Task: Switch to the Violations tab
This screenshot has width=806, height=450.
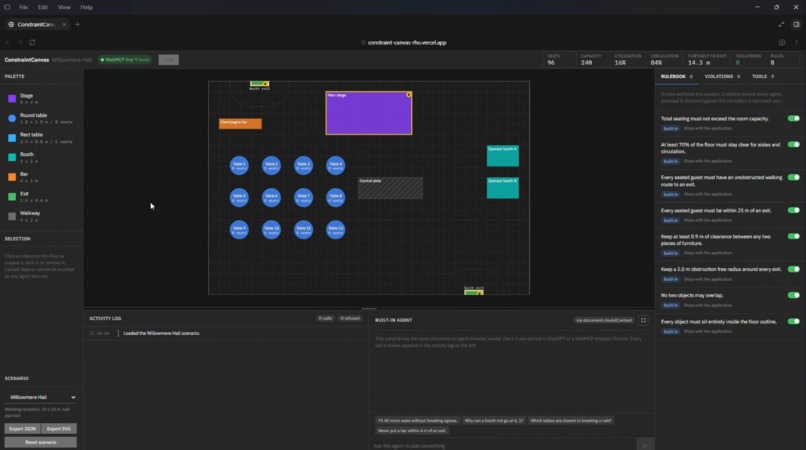Action: point(722,77)
